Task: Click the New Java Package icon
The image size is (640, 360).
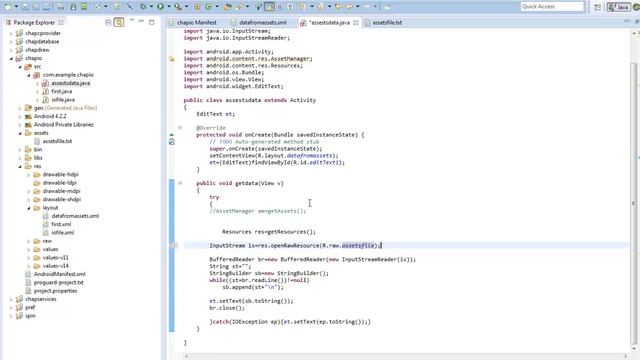Action: point(197,7)
